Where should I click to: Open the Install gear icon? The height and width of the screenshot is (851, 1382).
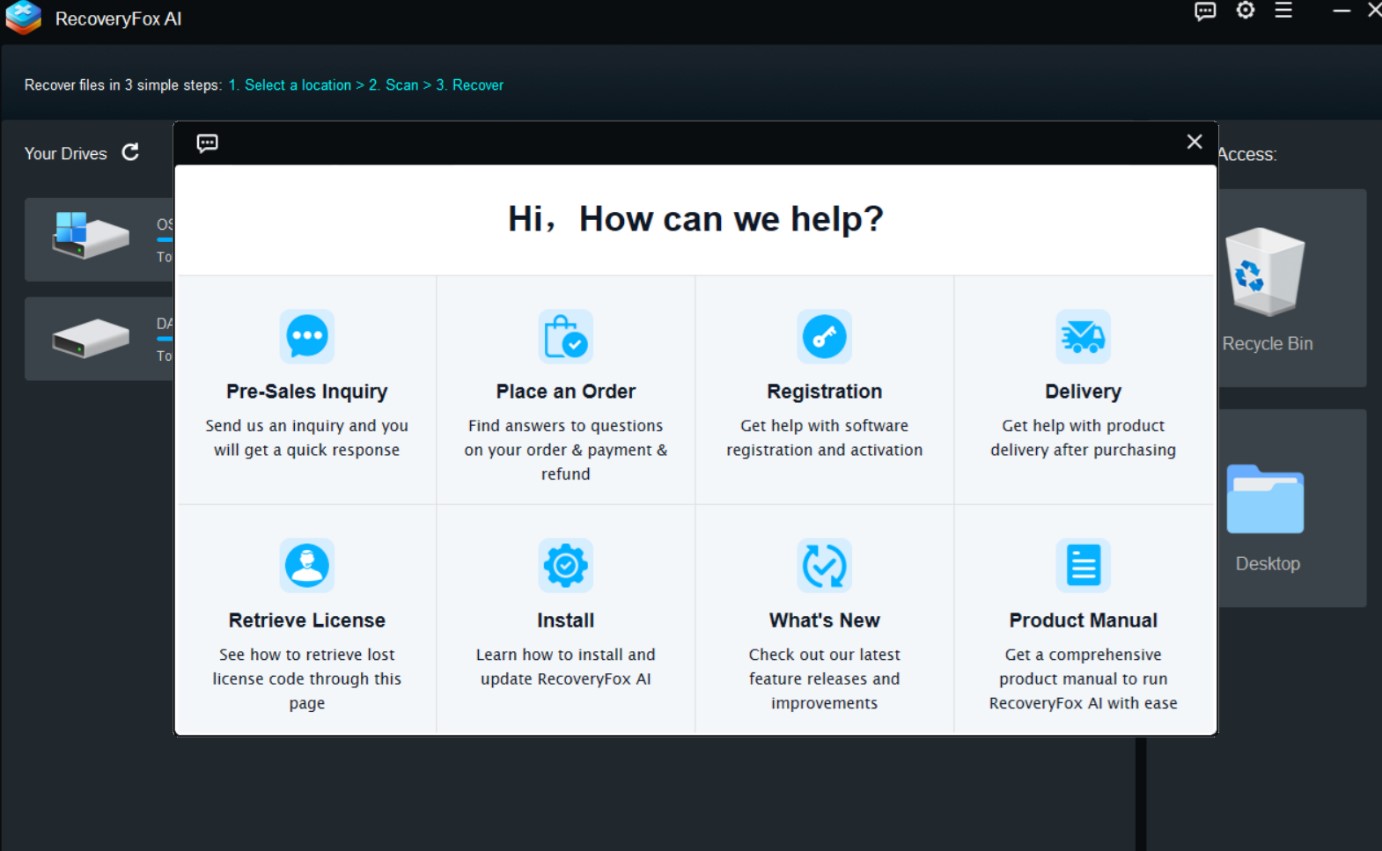(565, 566)
